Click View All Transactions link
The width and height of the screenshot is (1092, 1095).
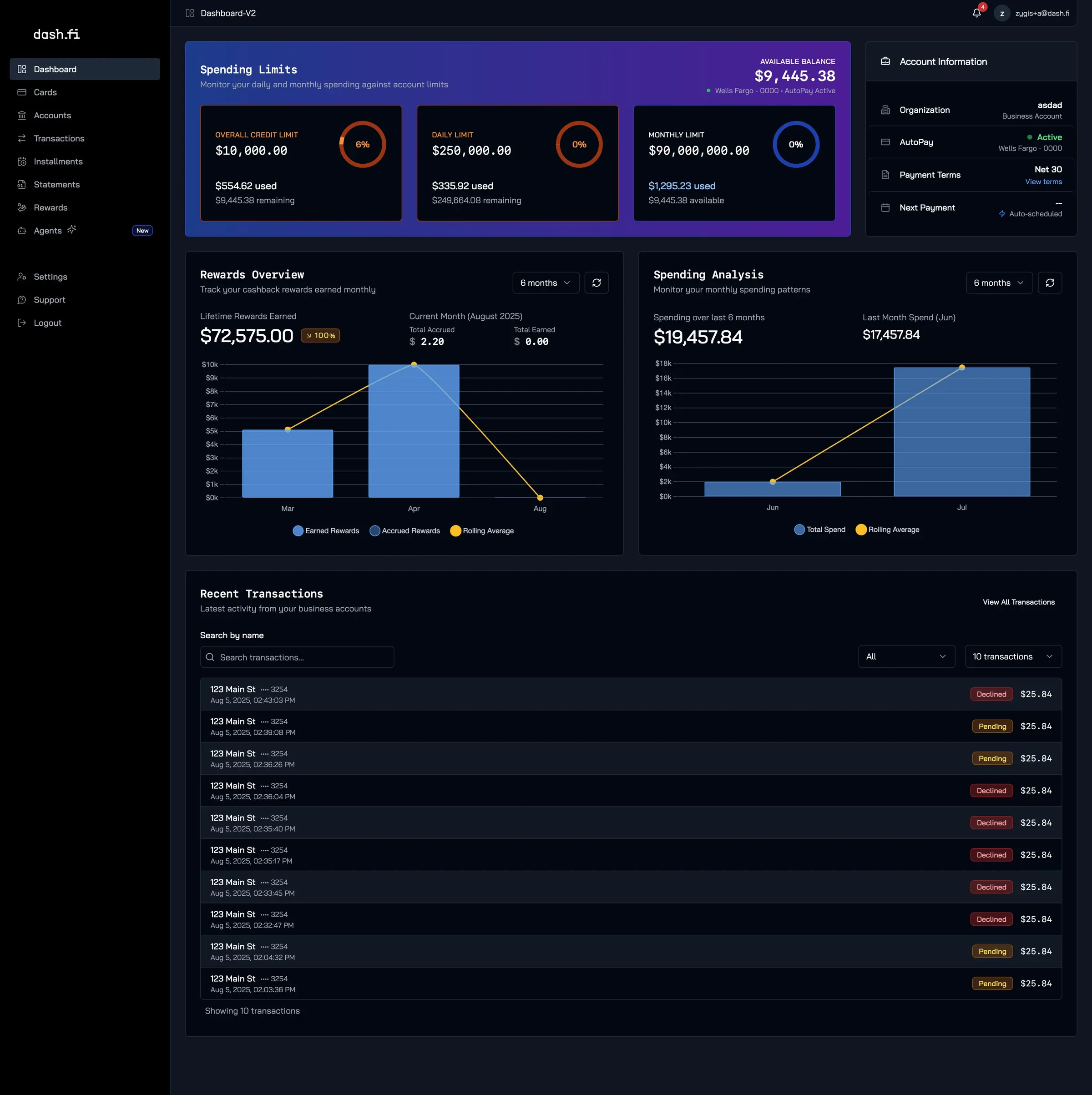point(1019,602)
